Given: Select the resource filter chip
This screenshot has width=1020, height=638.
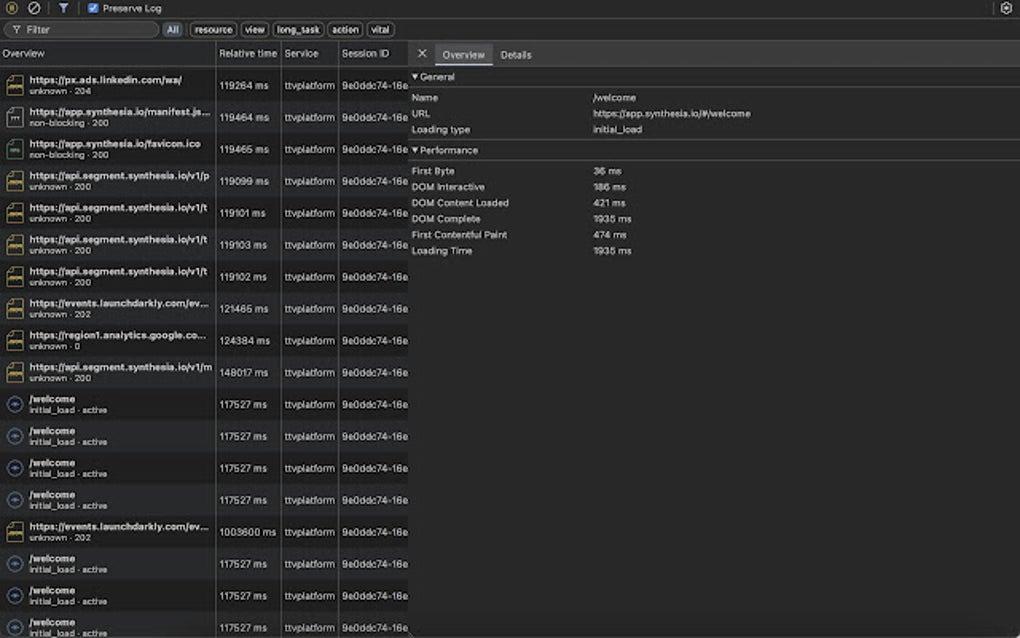Looking at the screenshot, I should pos(213,29).
